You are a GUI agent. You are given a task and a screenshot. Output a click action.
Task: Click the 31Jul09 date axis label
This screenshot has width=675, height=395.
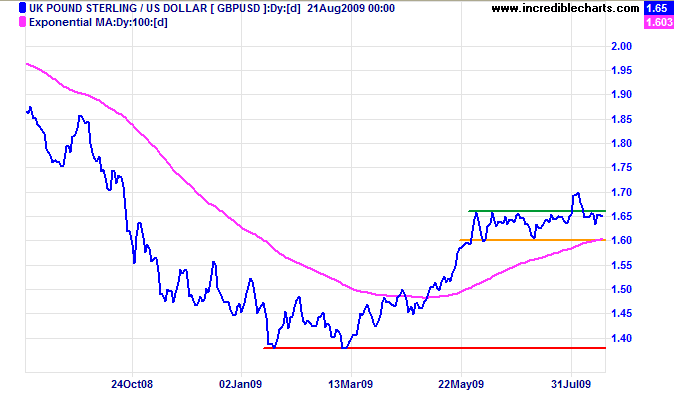571,384
